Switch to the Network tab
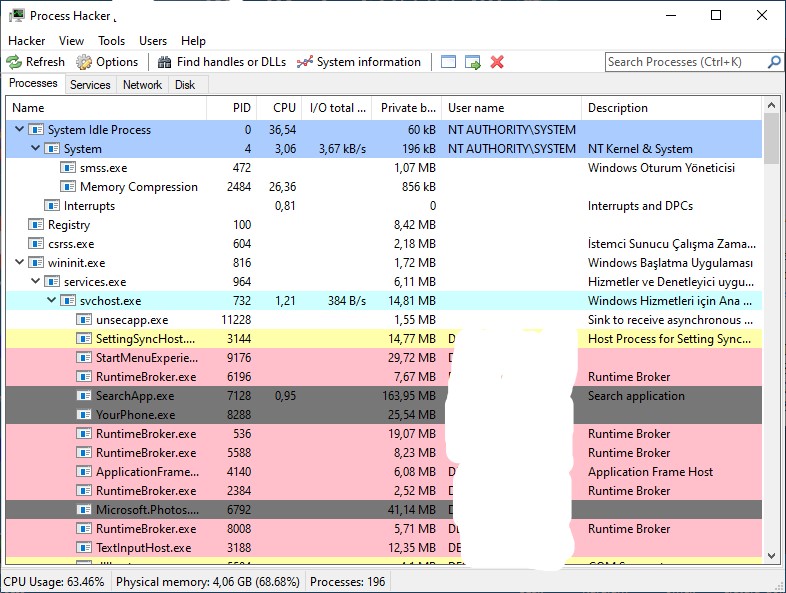 142,85
